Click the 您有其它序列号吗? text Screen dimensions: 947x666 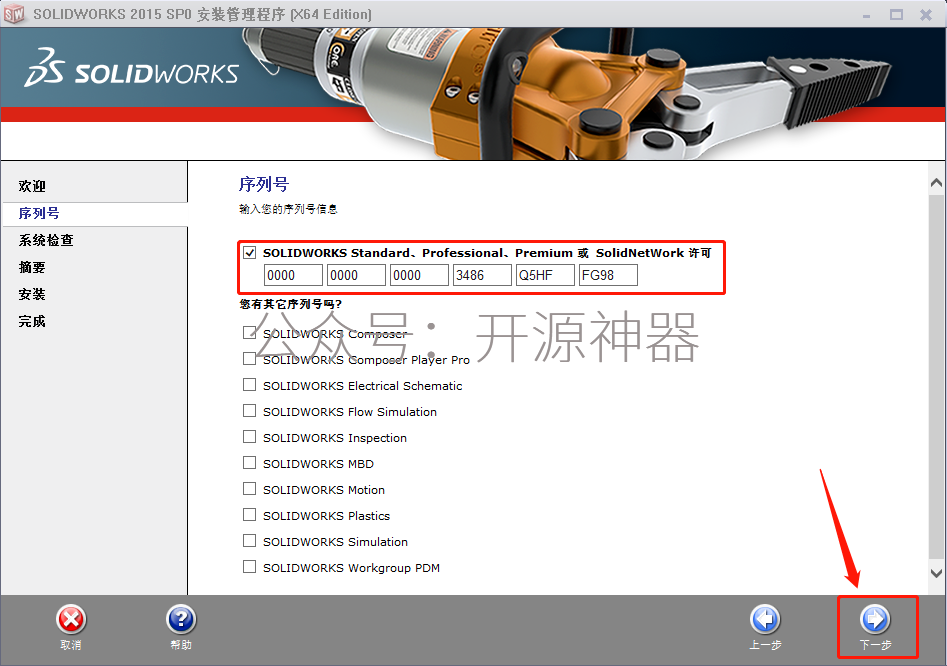[x=291, y=304]
